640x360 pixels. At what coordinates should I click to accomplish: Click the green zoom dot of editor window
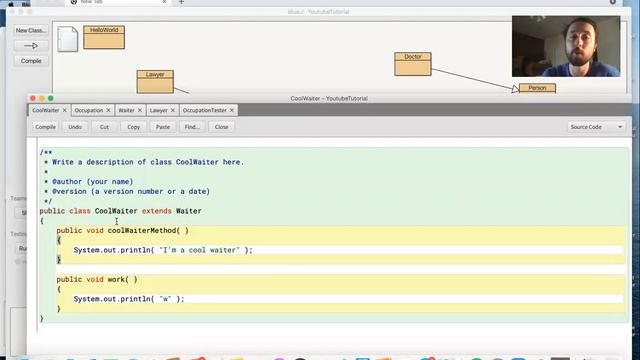click(x=51, y=98)
